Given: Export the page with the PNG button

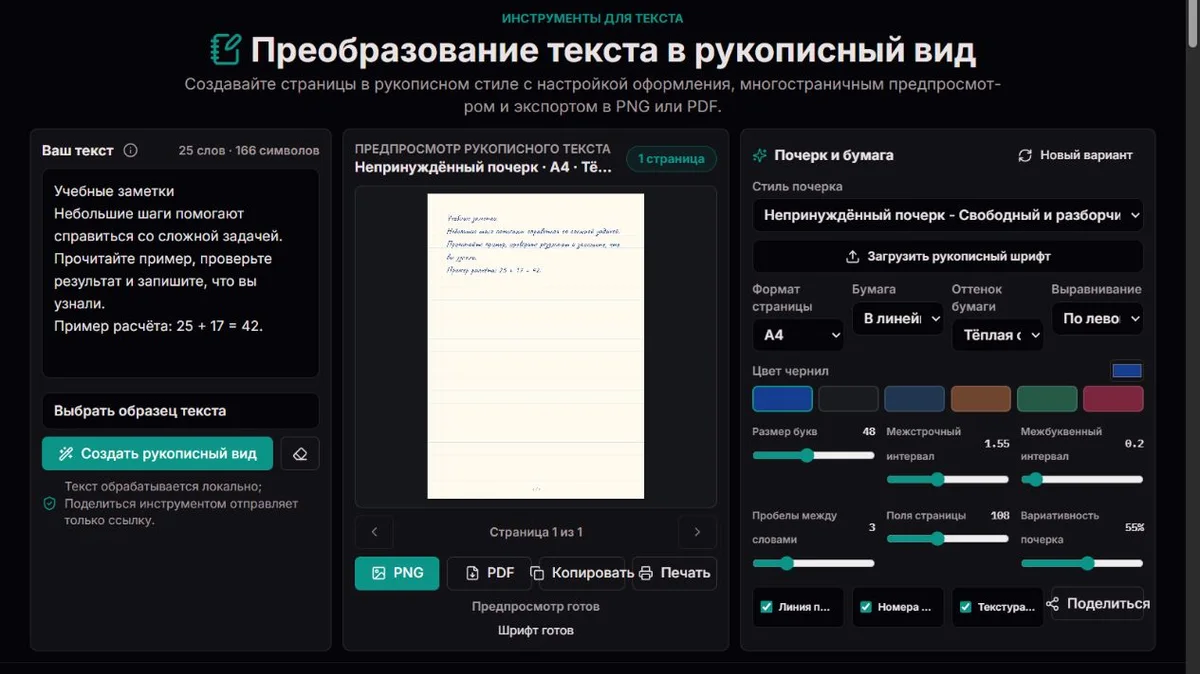Looking at the screenshot, I should click(397, 573).
